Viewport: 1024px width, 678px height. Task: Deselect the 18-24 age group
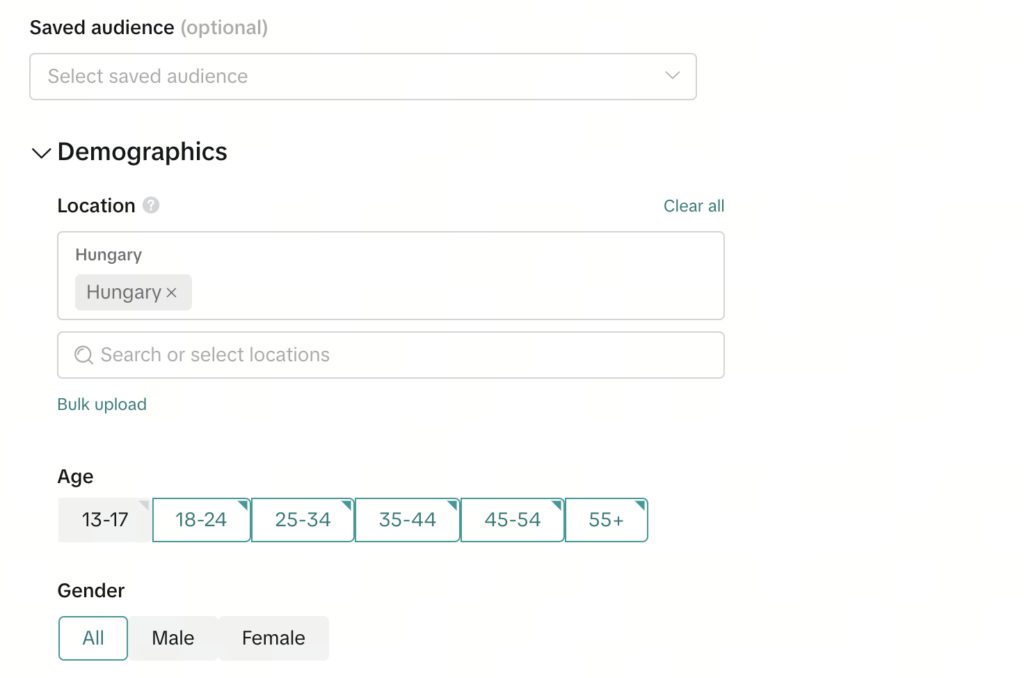click(201, 520)
